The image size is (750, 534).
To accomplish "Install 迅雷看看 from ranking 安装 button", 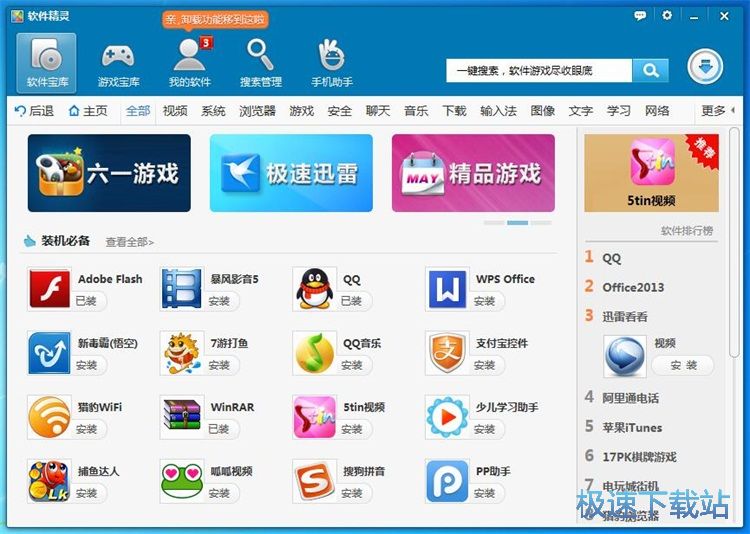I will (x=684, y=366).
